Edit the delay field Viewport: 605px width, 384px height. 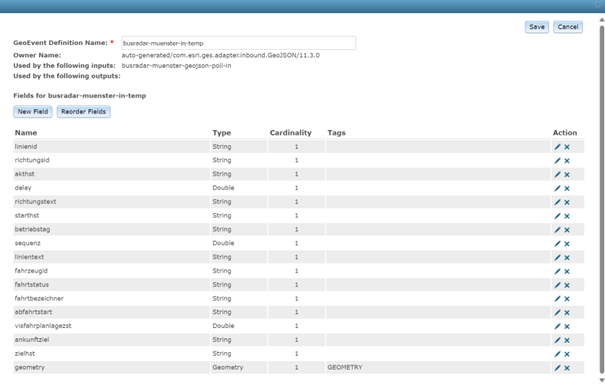coord(557,188)
